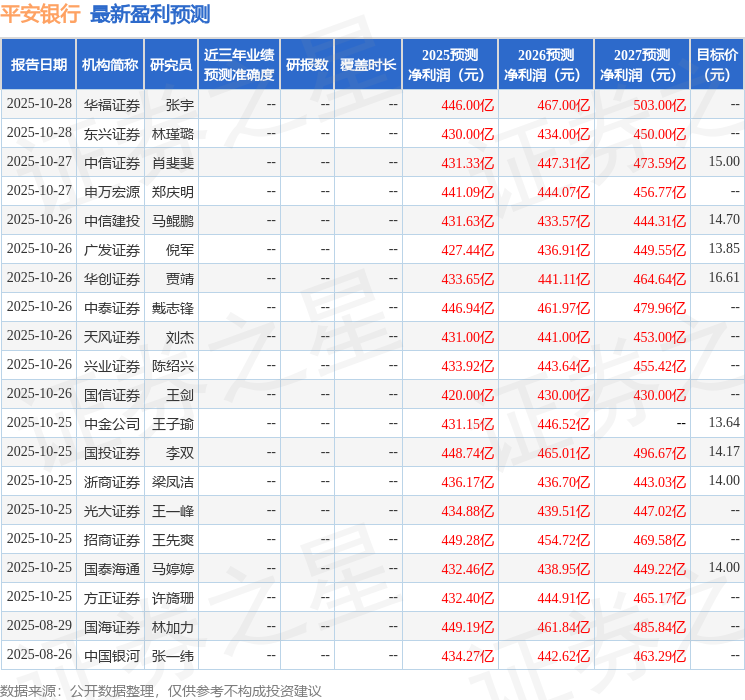Click the 机构简称 column header

[x=110, y=65]
